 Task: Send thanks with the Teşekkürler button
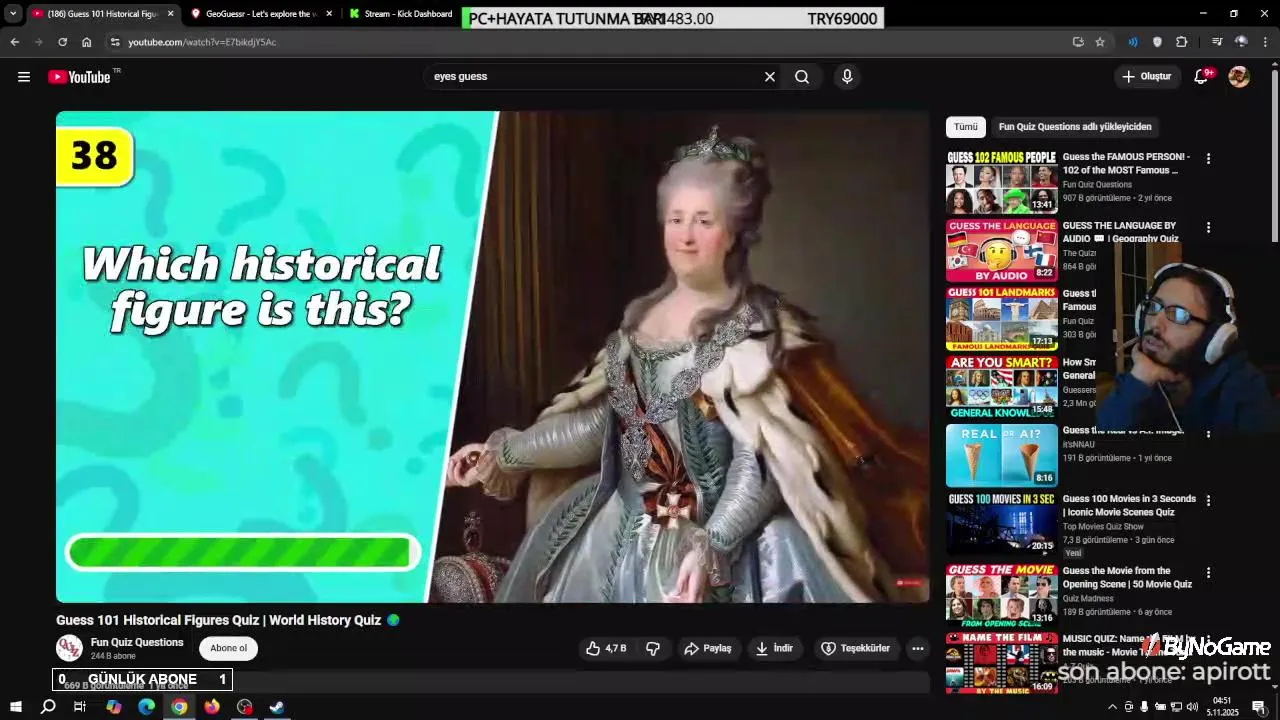coord(856,648)
